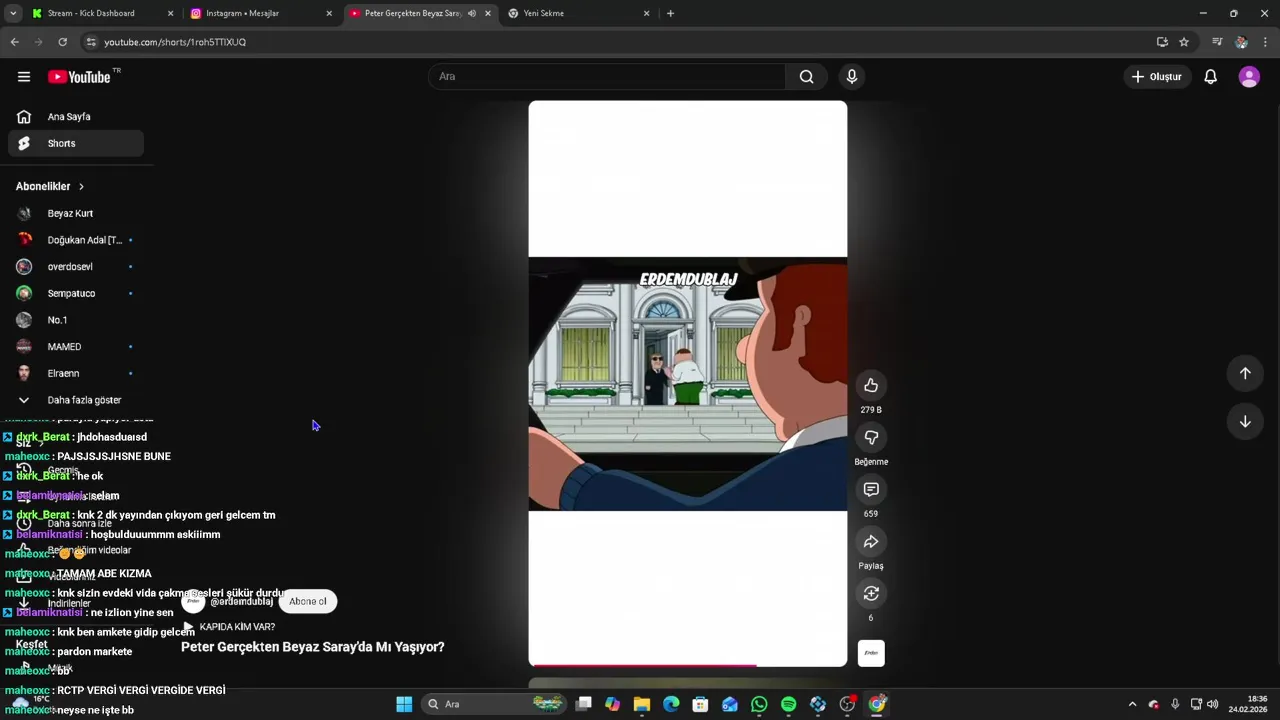Open the Windows Start menu
The height and width of the screenshot is (720, 1280).
(404, 704)
